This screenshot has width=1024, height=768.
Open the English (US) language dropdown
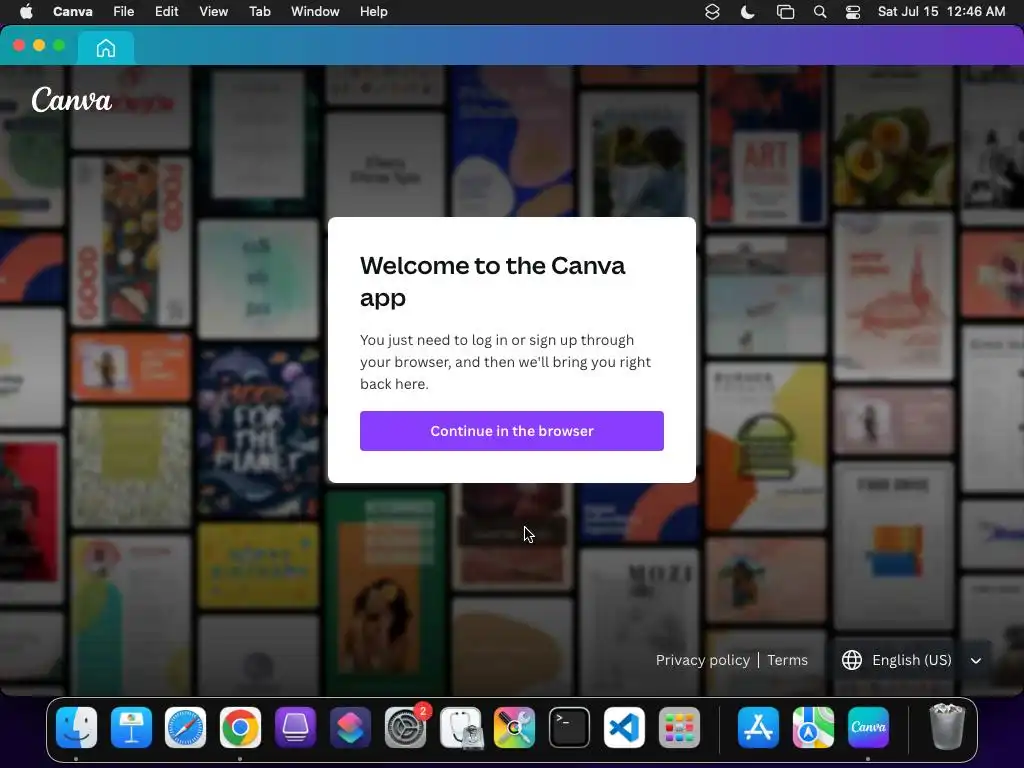[912, 660]
